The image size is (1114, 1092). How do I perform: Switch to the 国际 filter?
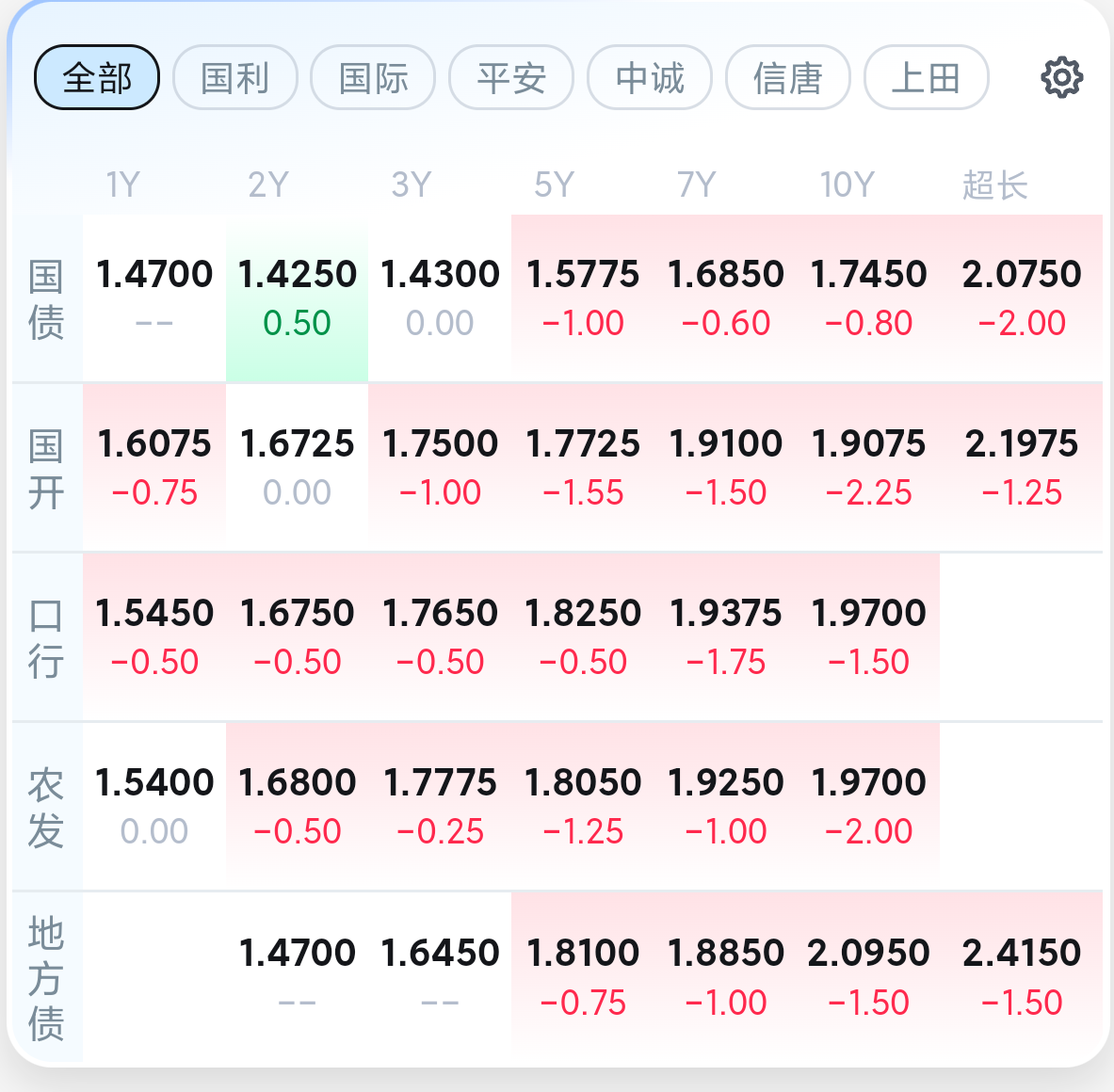pyautogui.click(x=373, y=77)
